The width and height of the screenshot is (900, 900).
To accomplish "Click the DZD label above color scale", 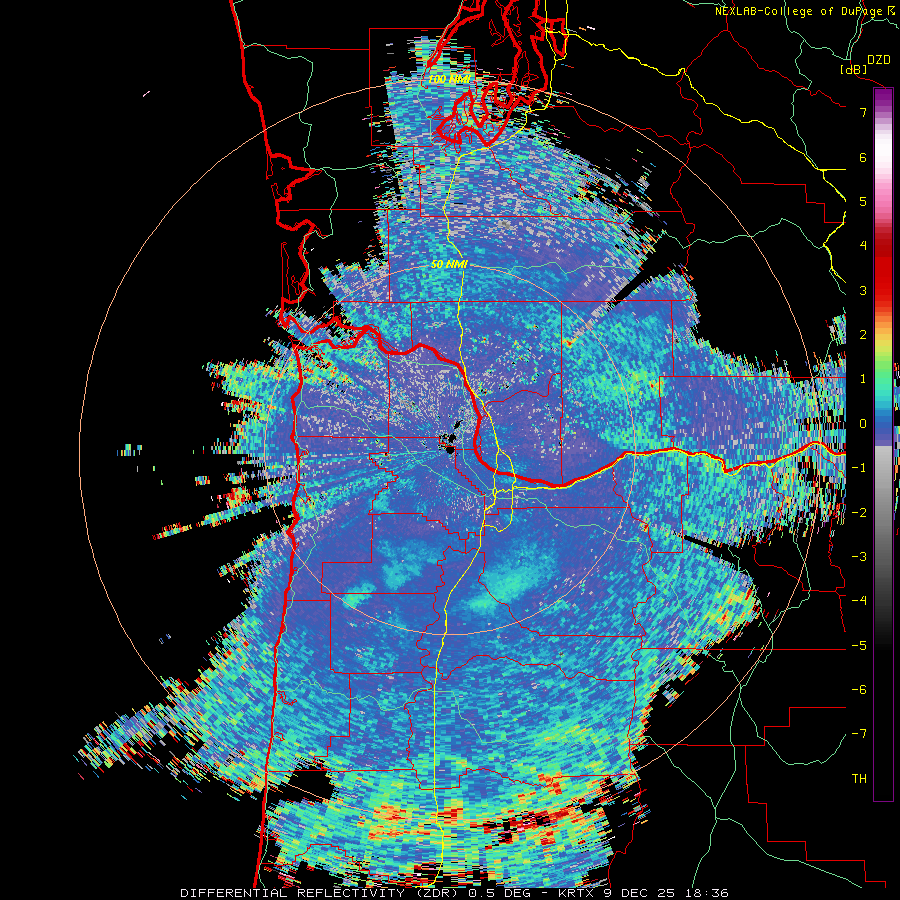I will point(878,60).
